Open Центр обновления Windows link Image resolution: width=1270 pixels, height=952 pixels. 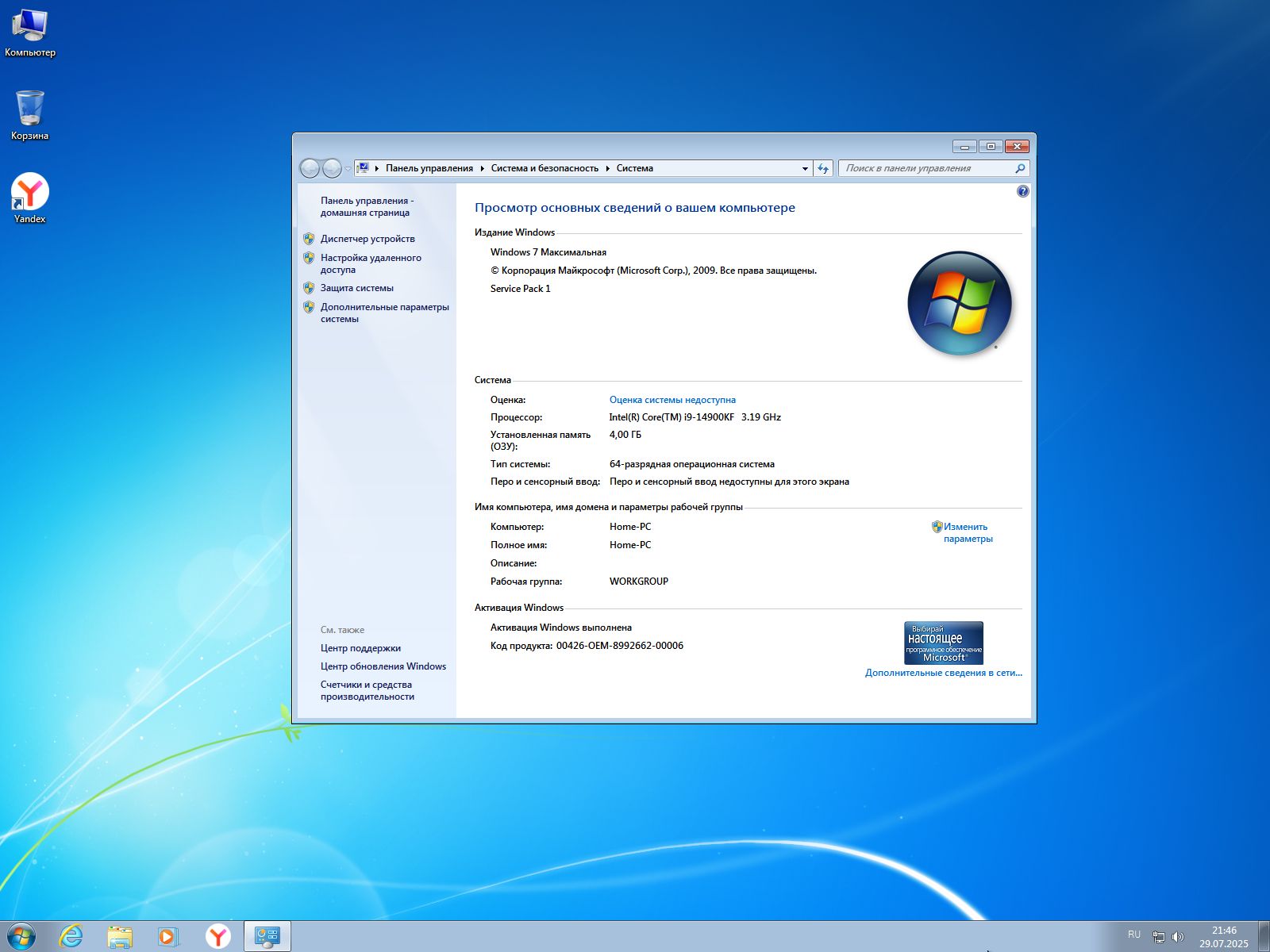pos(383,666)
